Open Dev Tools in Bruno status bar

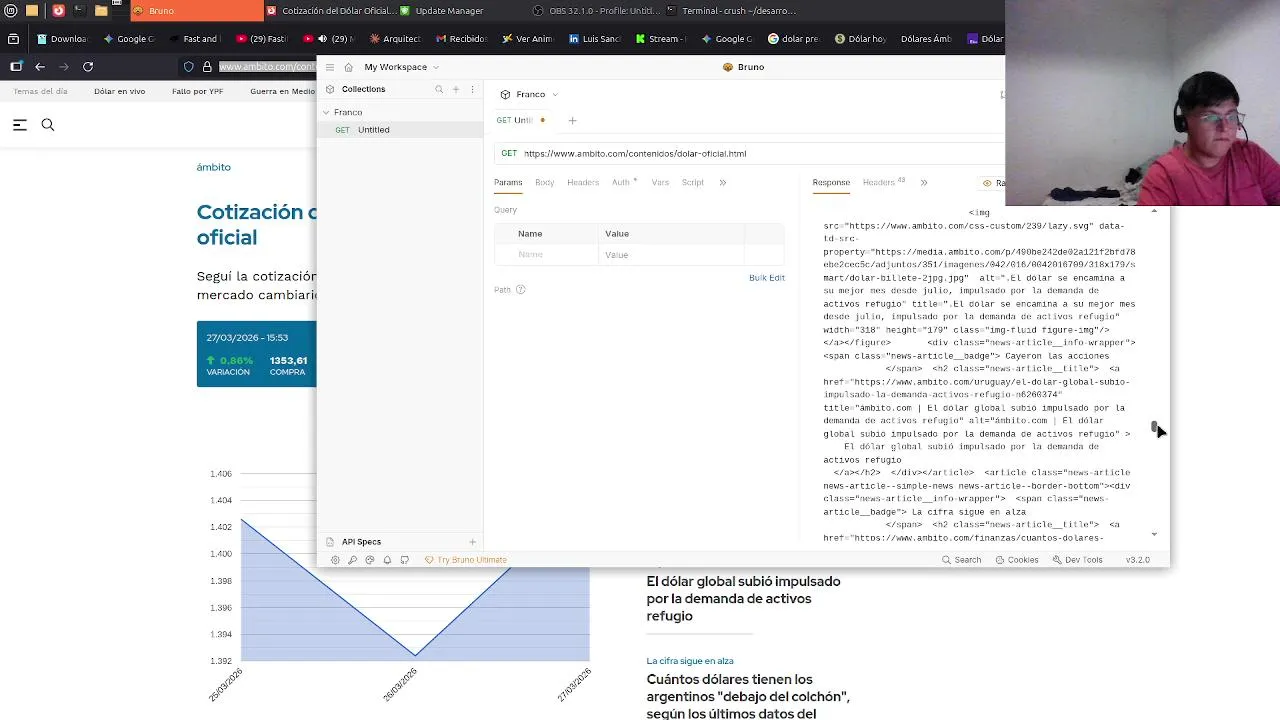(1076, 560)
